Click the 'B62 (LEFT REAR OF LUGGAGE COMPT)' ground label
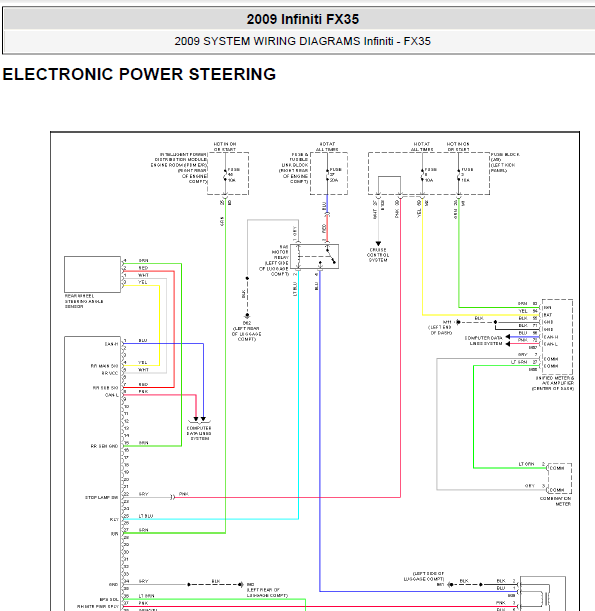Viewport: 595px width, 611px height. coord(247,331)
